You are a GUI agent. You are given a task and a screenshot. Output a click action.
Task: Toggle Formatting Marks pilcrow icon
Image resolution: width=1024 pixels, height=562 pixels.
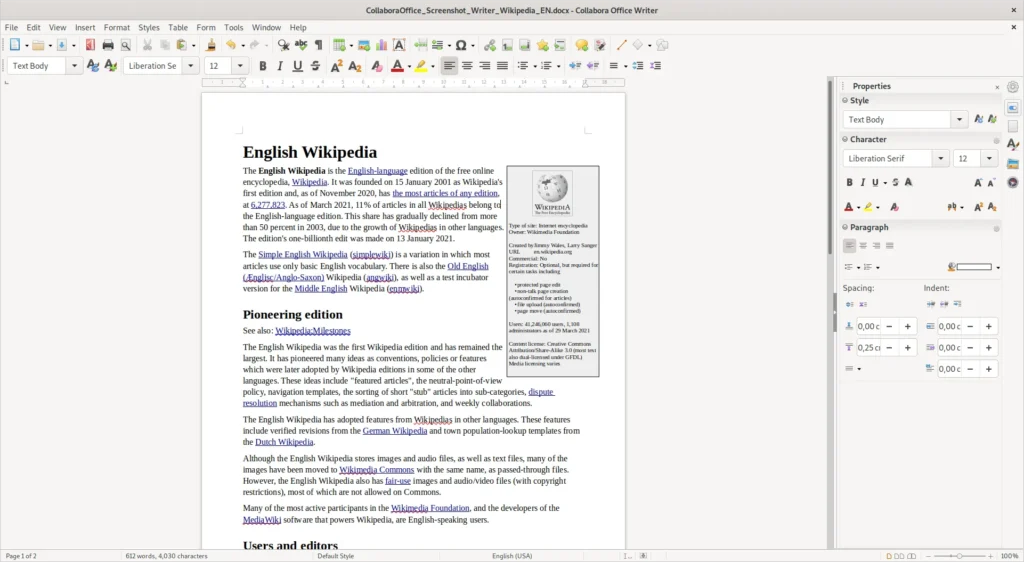(318, 45)
